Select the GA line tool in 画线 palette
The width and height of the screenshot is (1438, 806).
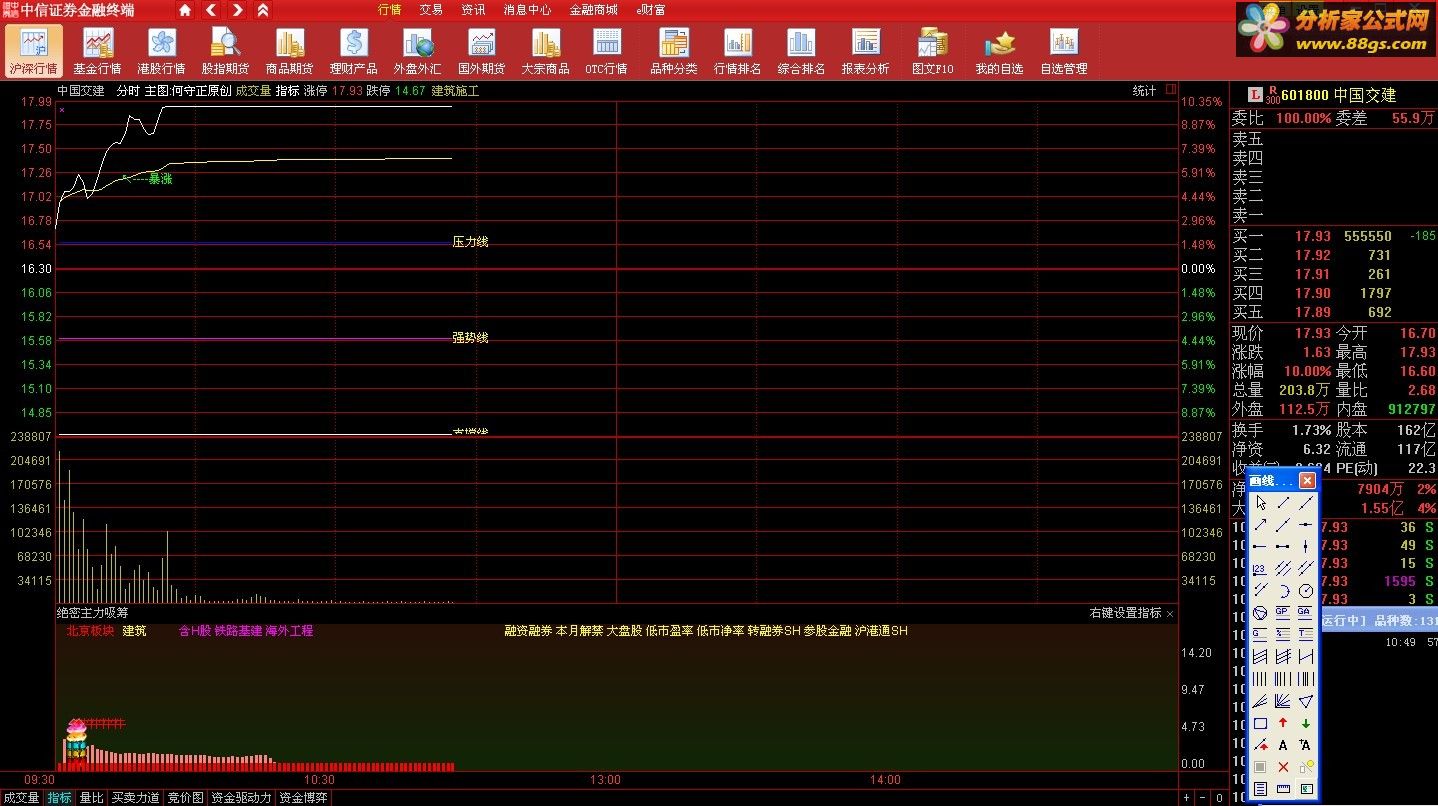[x=1306, y=613]
